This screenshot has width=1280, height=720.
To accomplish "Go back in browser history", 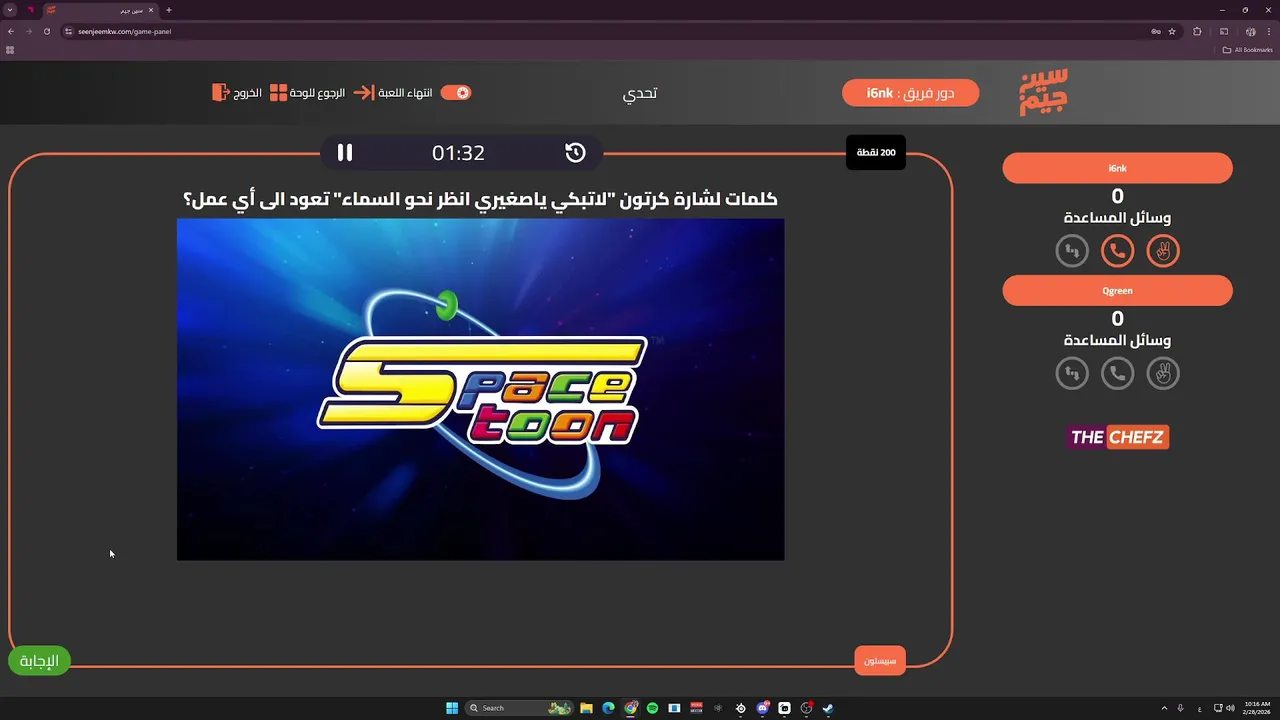I will point(11,31).
